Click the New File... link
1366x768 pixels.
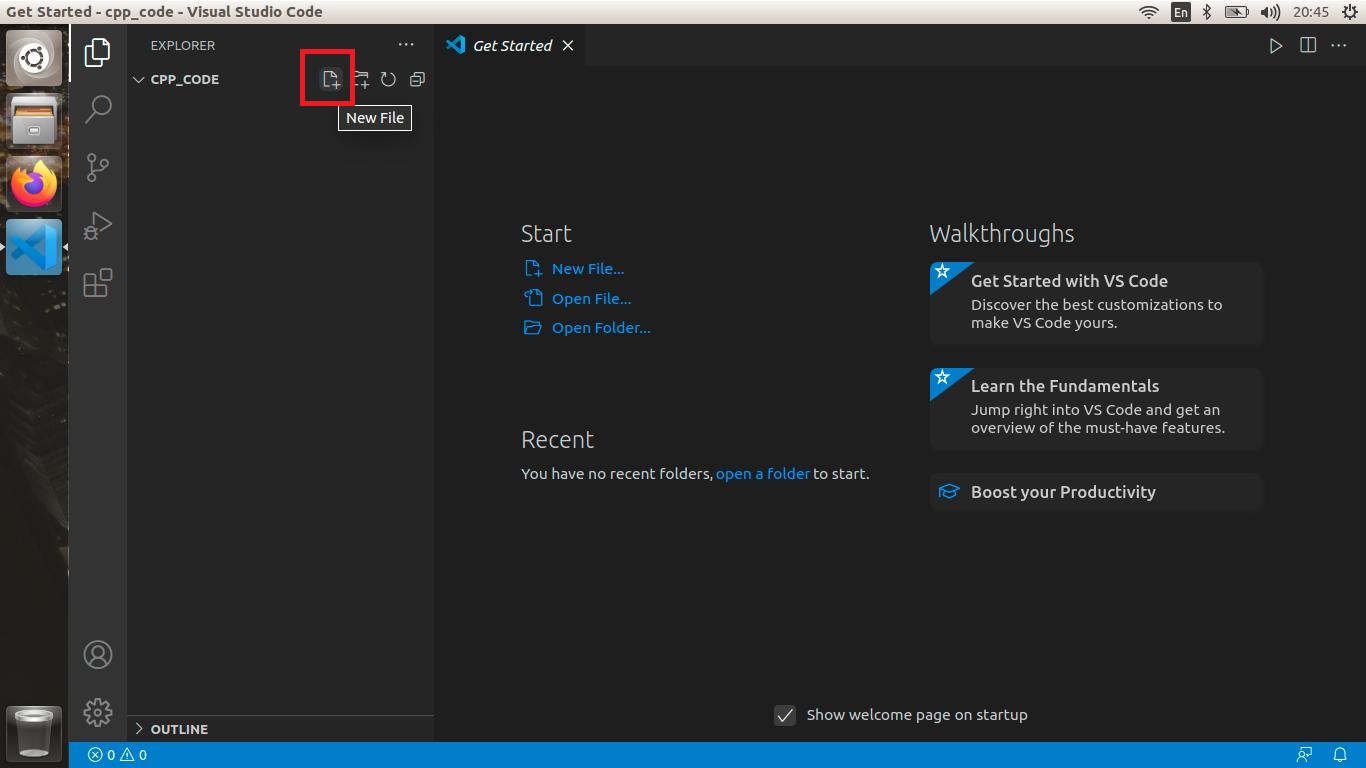coord(587,269)
